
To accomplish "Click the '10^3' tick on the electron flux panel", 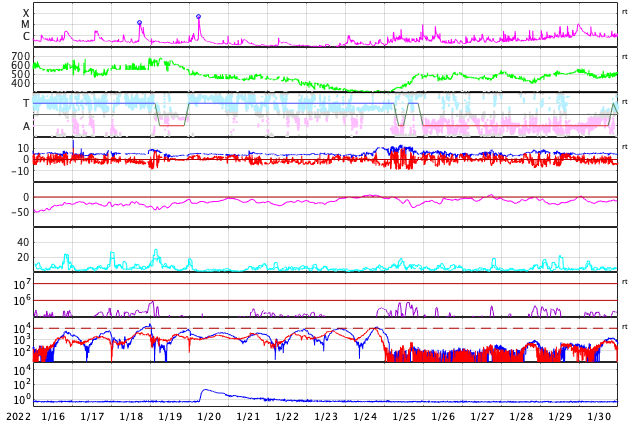I will pos(22,340).
